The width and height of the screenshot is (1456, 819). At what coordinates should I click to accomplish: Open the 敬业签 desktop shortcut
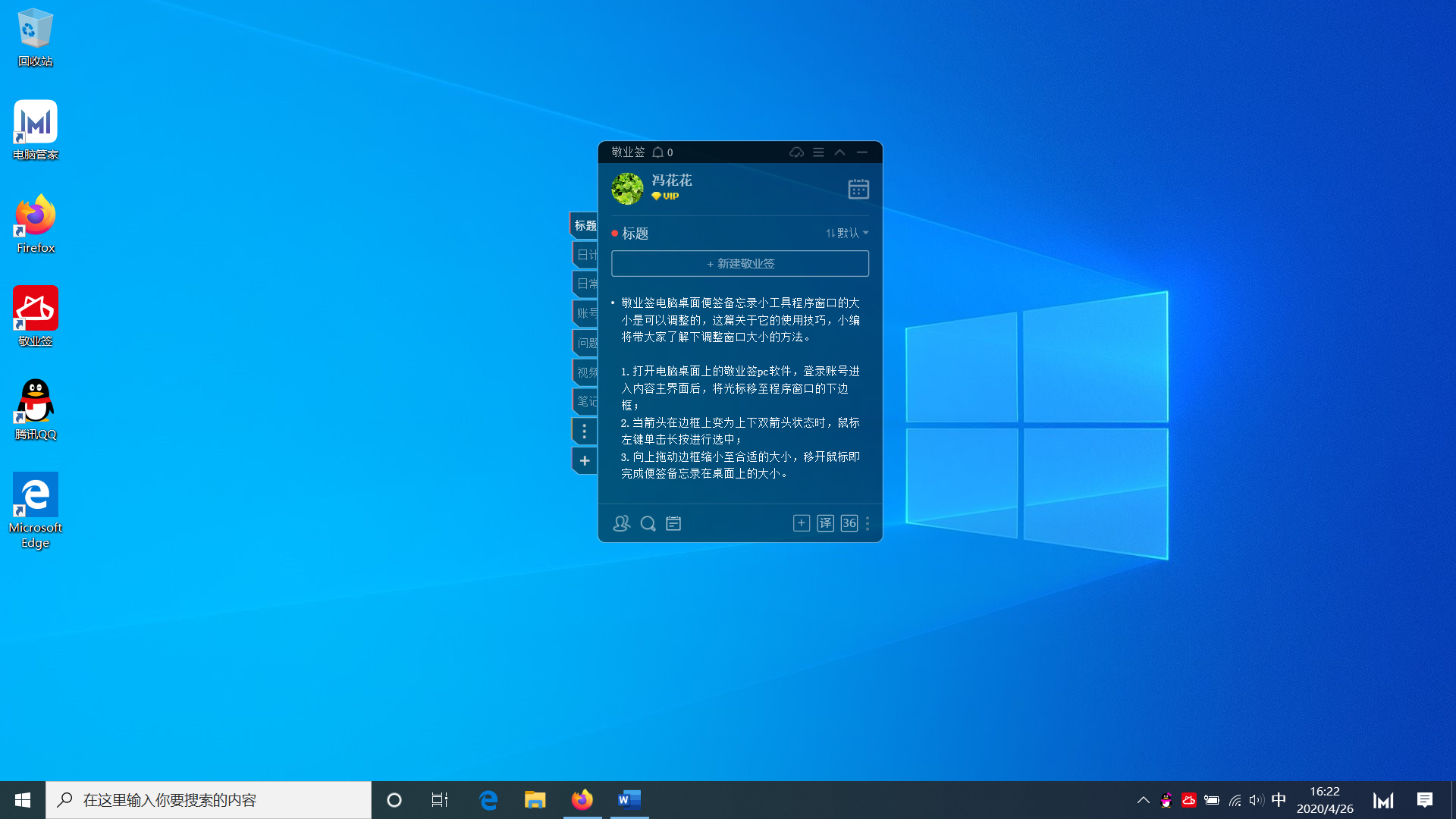[x=36, y=317]
